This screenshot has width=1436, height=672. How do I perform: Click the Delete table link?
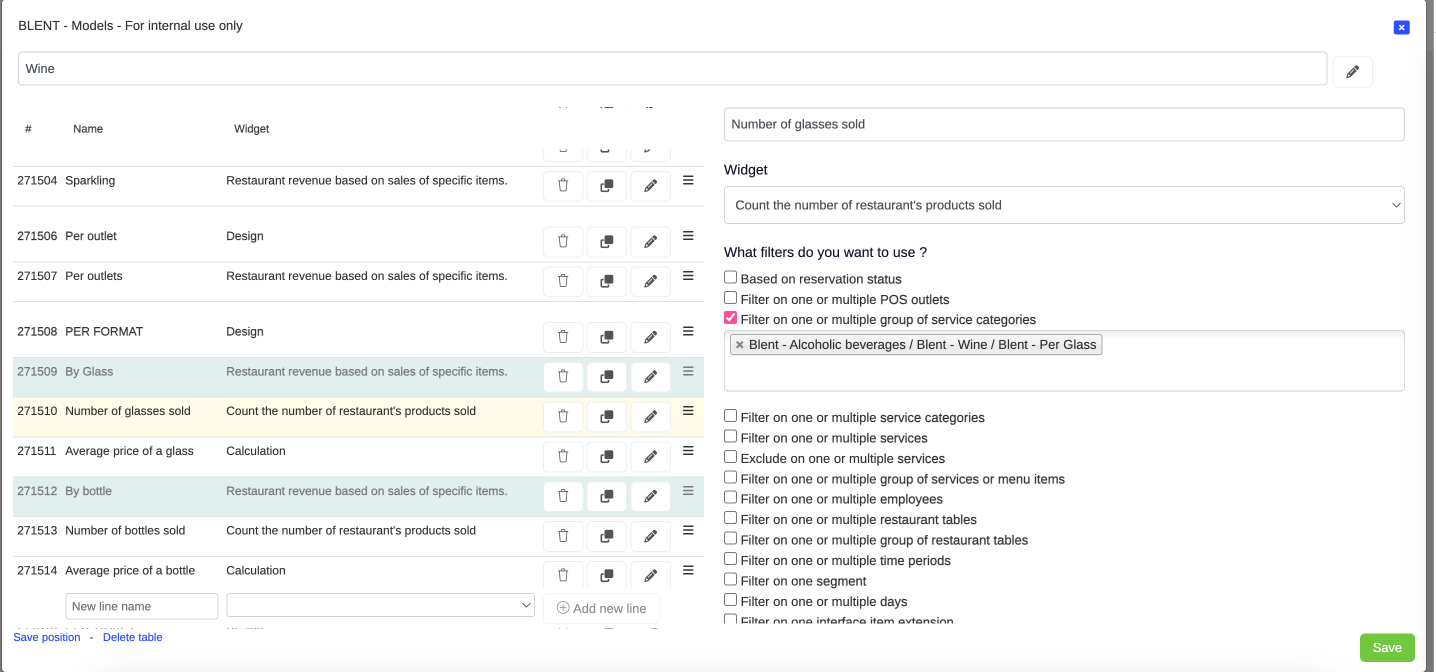[x=132, y=637]
